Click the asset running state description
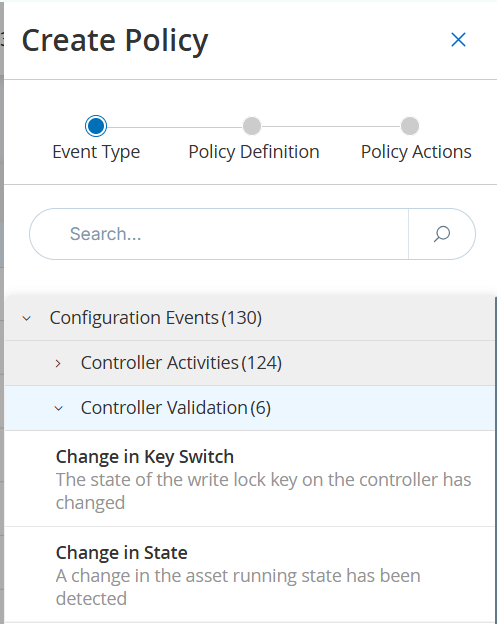 (x=238, y=587)
